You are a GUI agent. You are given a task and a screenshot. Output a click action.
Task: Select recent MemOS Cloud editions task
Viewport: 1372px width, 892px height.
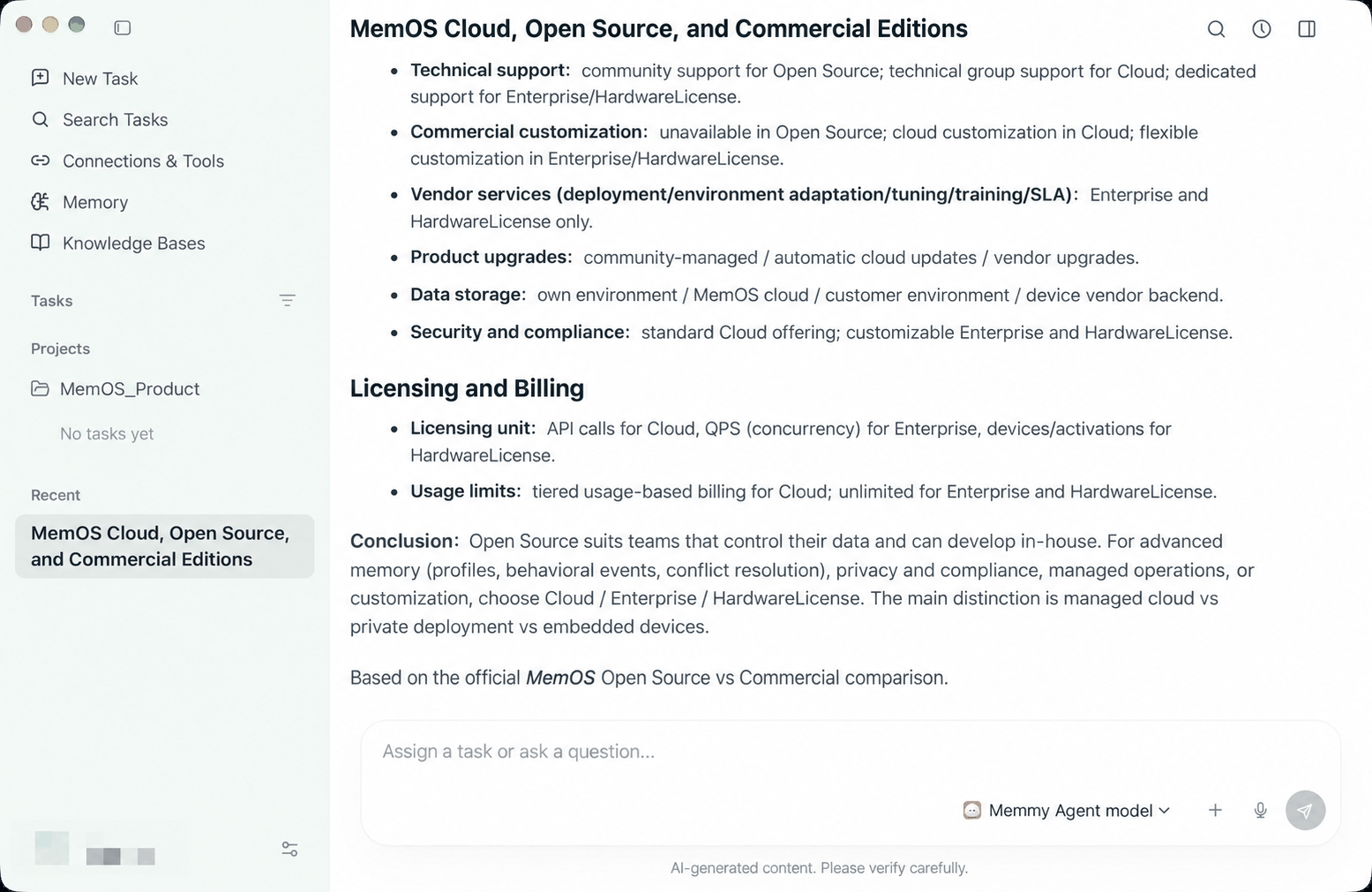click(165, 546)
